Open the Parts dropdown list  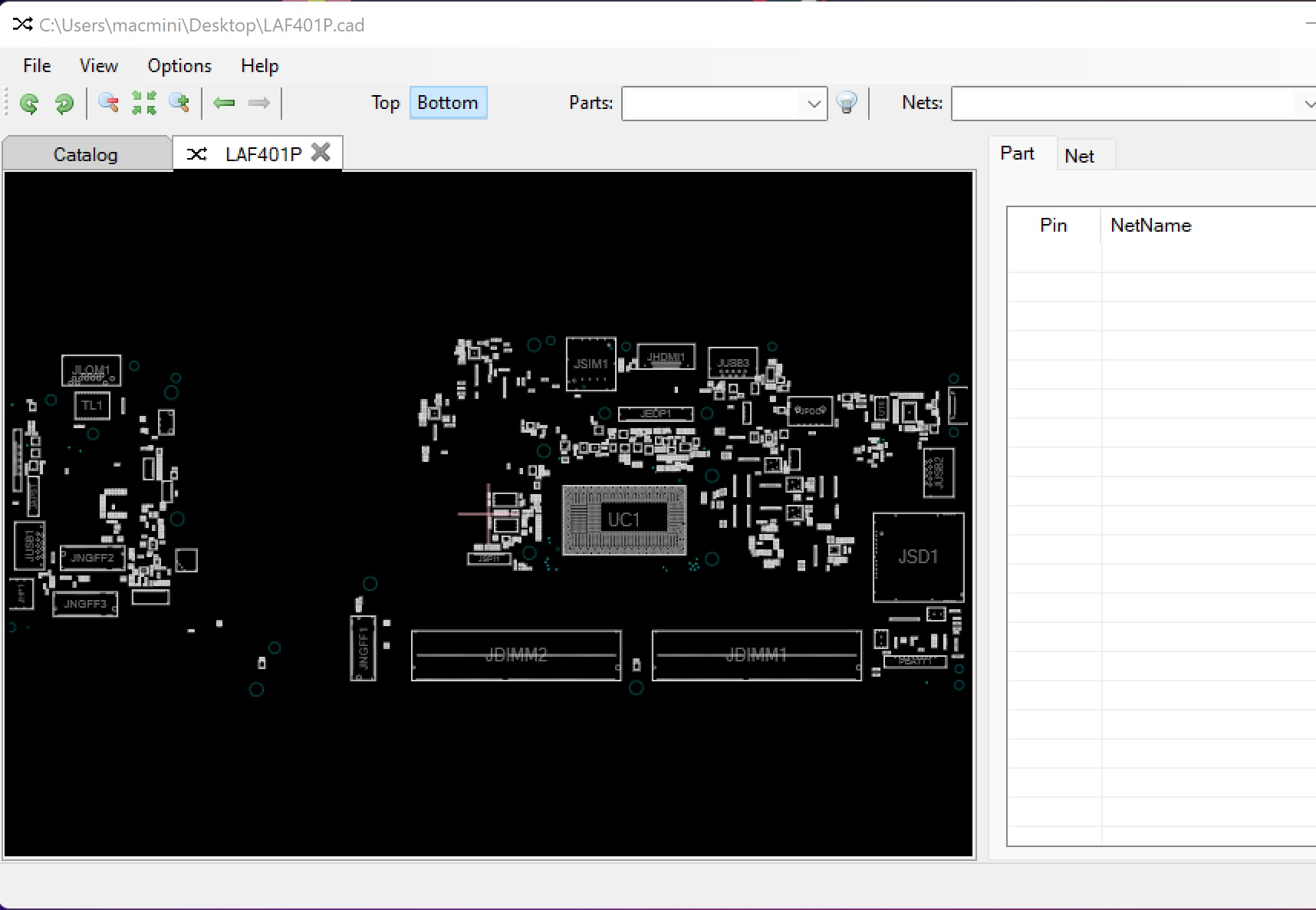[721, 104]
